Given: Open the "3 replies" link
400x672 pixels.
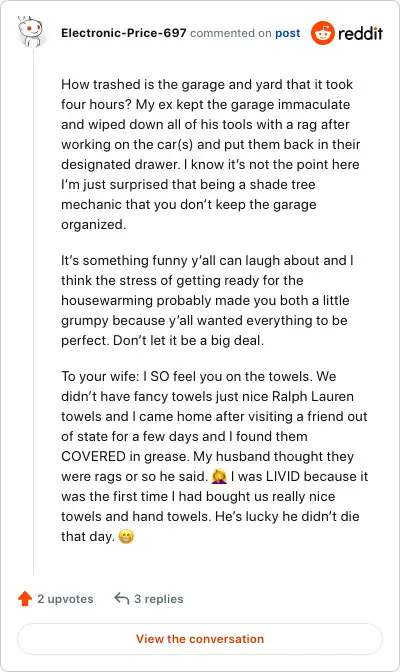Looking at the screenshot, I should [159, 599].
